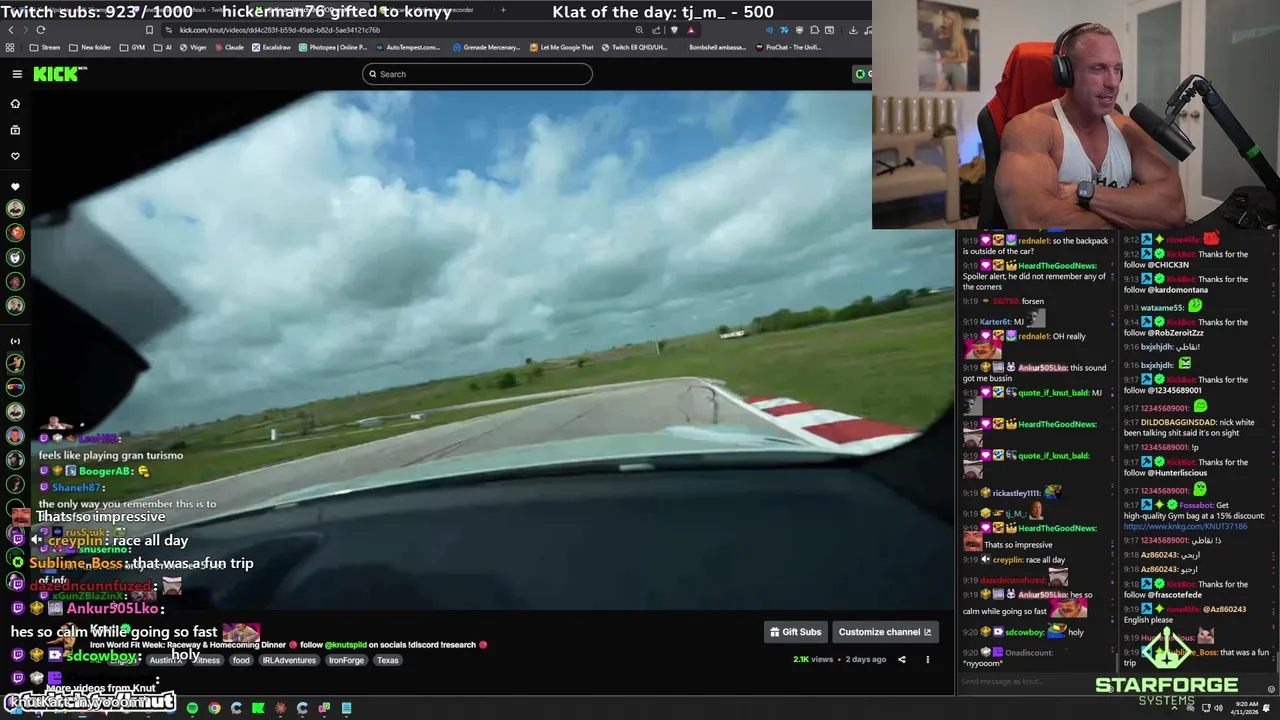The image size is (1280, 720).
Task: Open a new browser tab with plus
Action: (503, 10)
